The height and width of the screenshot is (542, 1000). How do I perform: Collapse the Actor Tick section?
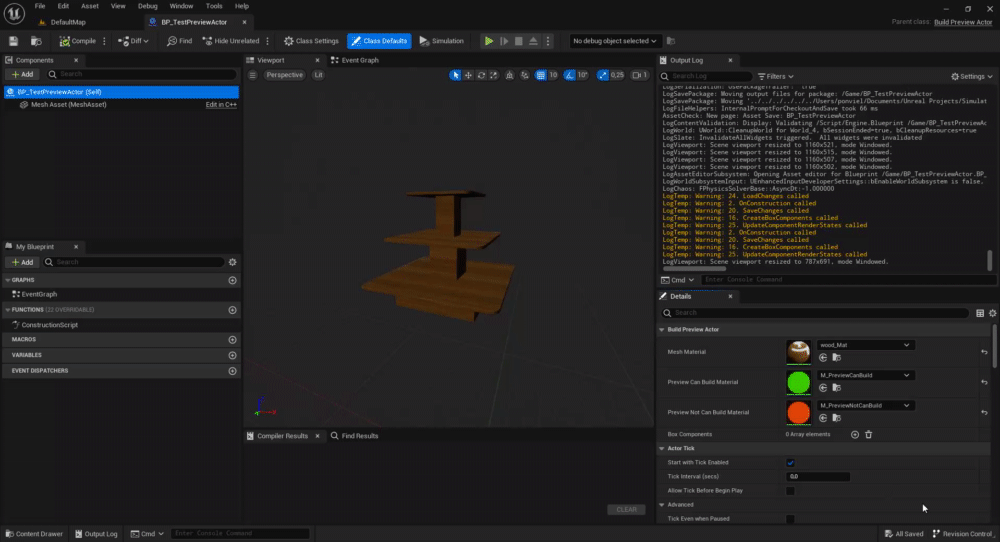(662, 448)
